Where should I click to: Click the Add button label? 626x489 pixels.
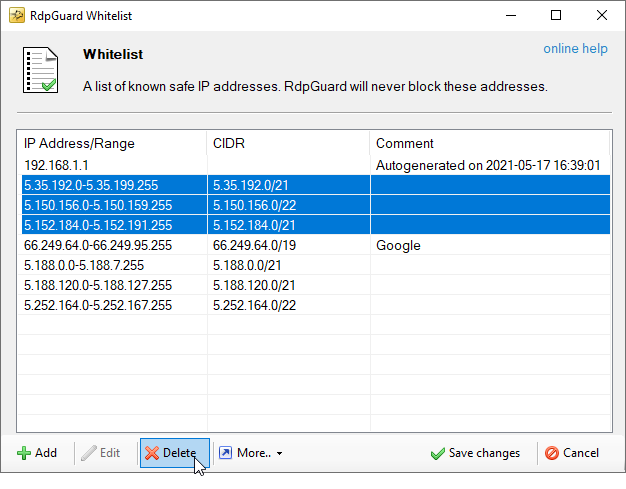(x=46, y=453)
